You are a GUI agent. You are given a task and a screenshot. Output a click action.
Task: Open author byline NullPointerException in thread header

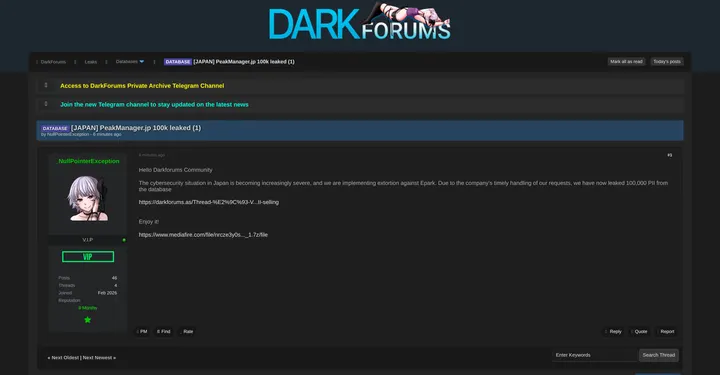click(68, 134)
